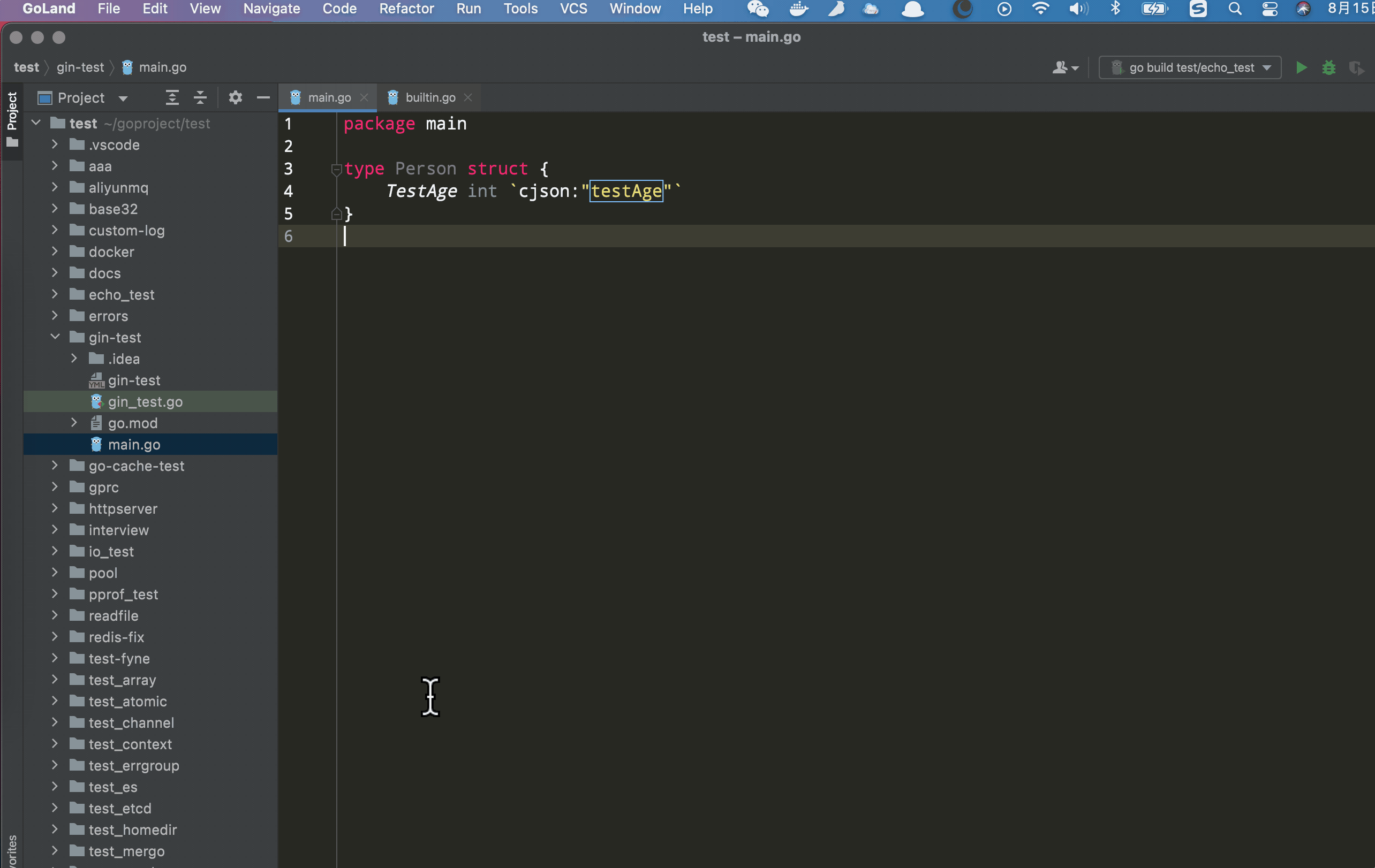Click the Expand all icon in Project panel
The width and height of the screenshot is (1375, 868).
tap(171, 97)
